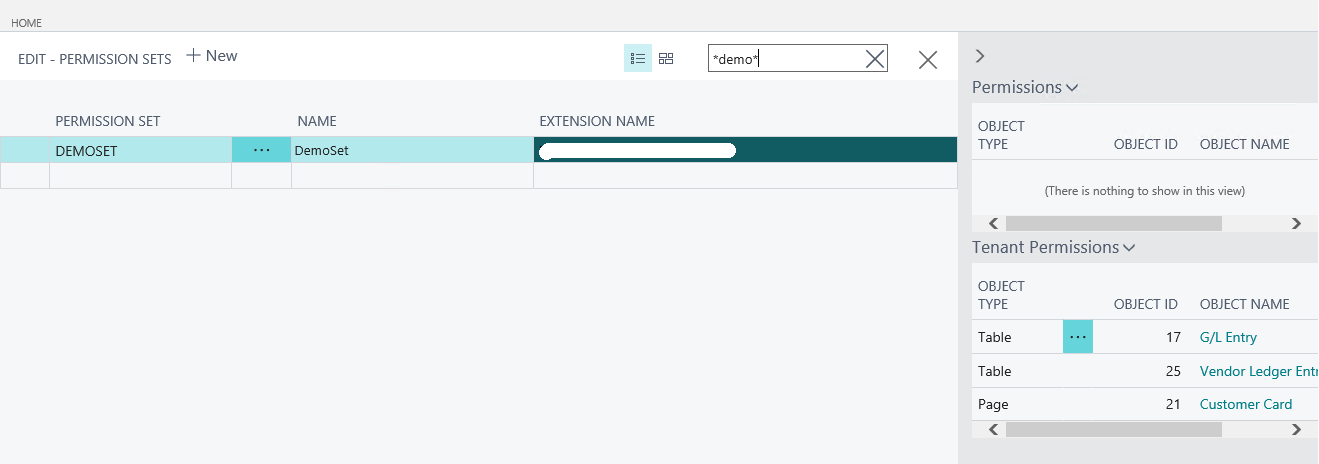Open the Customer Card link
This screenshot has width=1319, height=464.
tap(1245, 405)
